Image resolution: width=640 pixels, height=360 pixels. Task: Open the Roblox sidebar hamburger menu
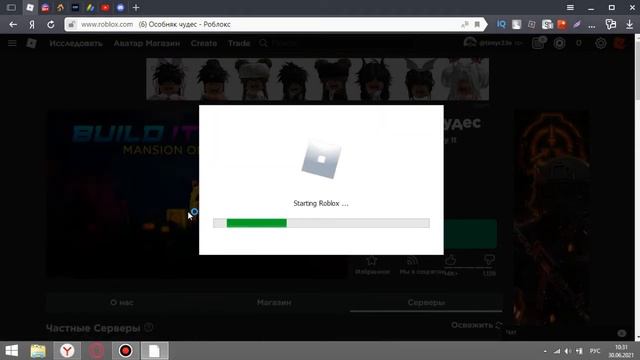pos(12,43)
